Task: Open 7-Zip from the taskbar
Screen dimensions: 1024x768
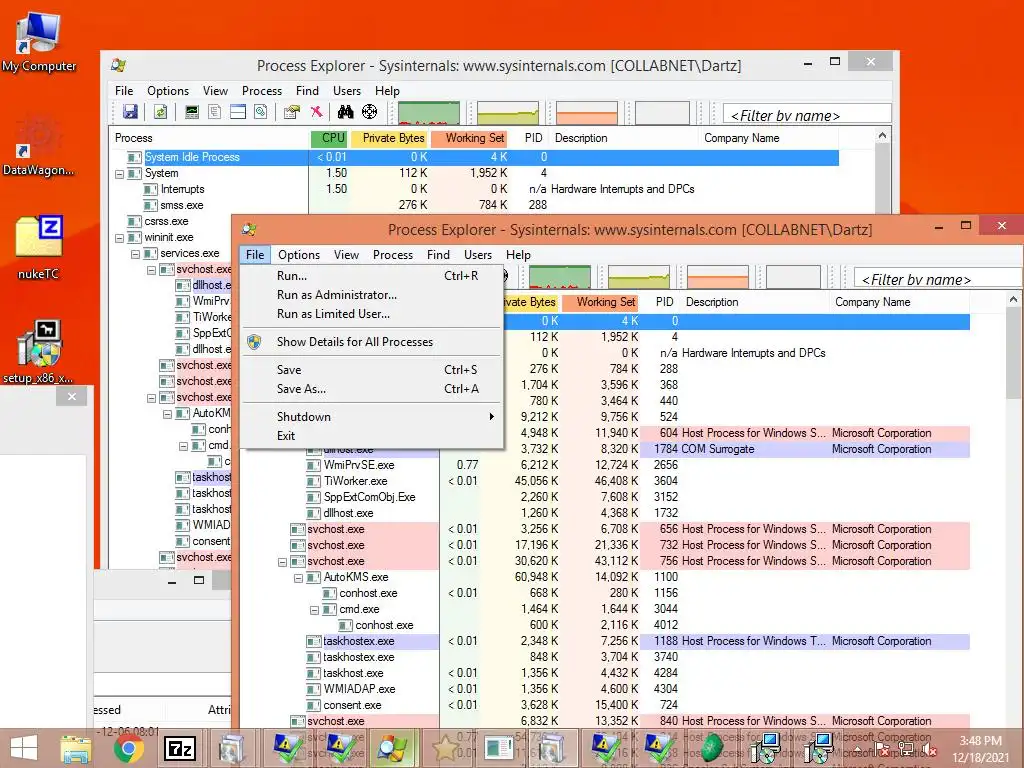Action: click(x=180, y=748)
